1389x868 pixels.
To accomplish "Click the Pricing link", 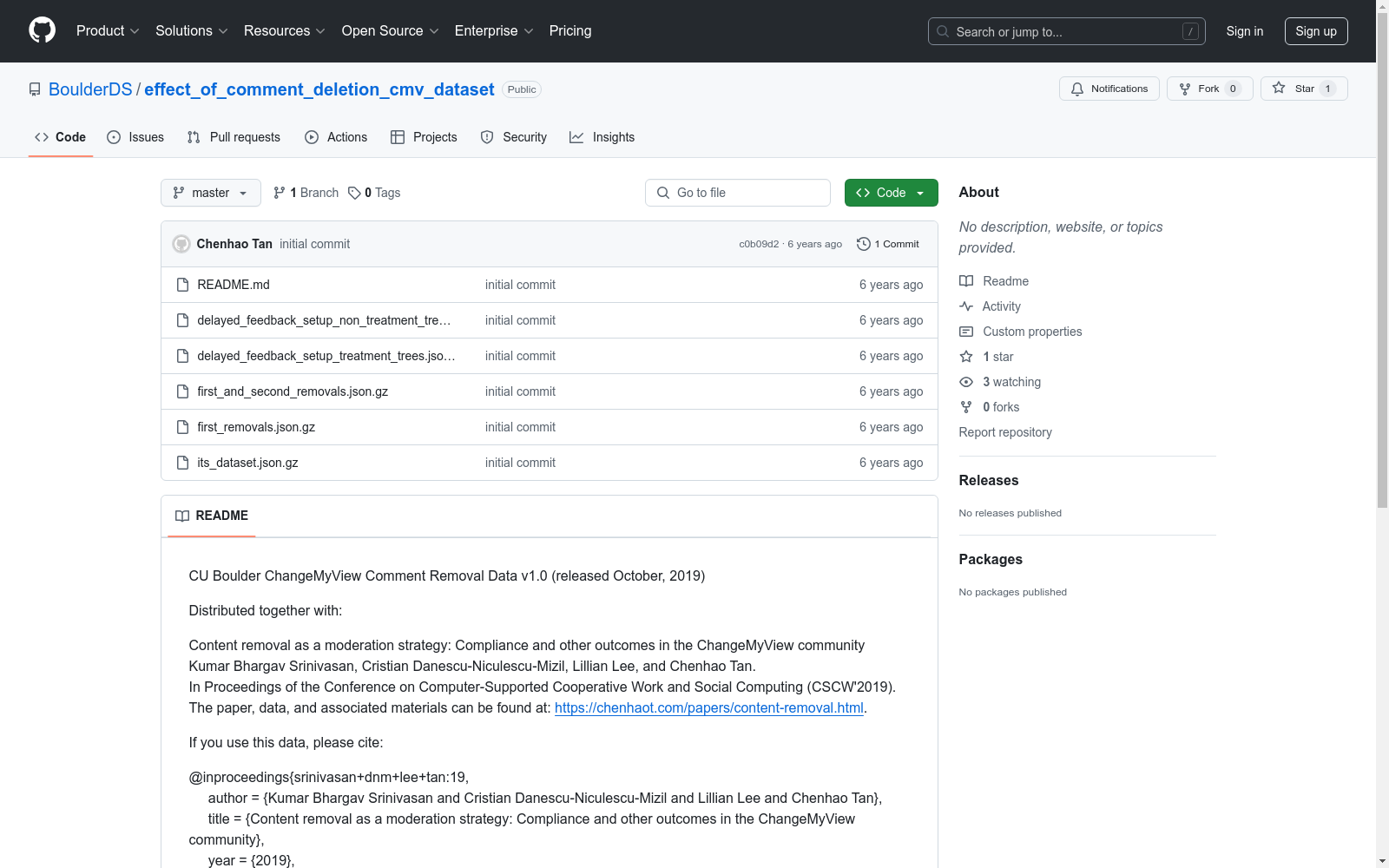I will point(570,31).
